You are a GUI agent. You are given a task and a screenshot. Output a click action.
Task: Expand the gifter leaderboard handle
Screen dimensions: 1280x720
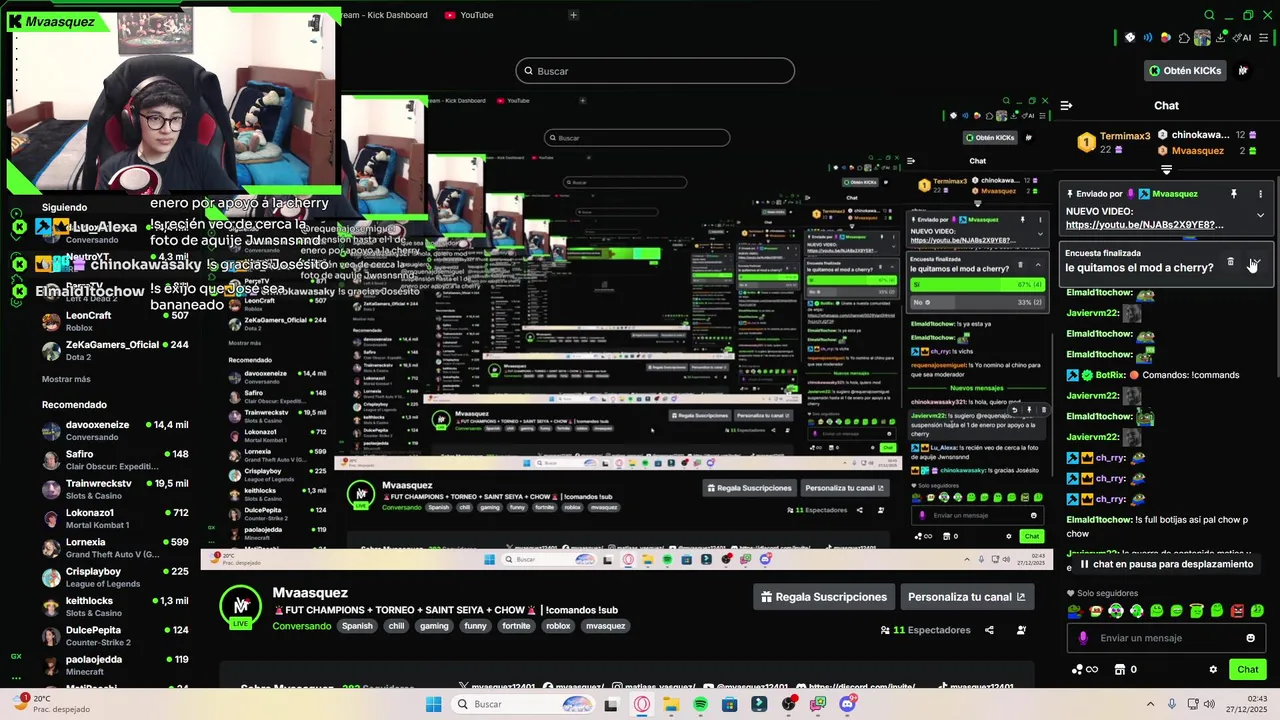click(1166, 170)
